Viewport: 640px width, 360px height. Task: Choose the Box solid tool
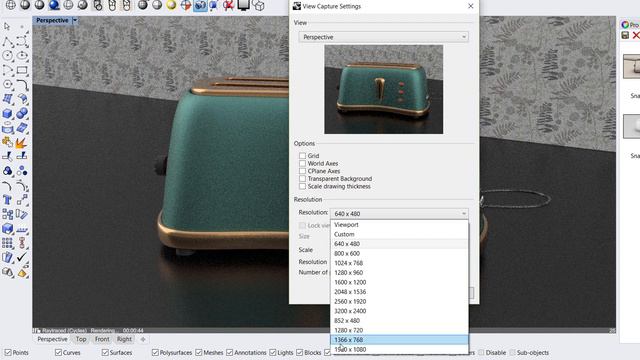[x=7, y=113]
